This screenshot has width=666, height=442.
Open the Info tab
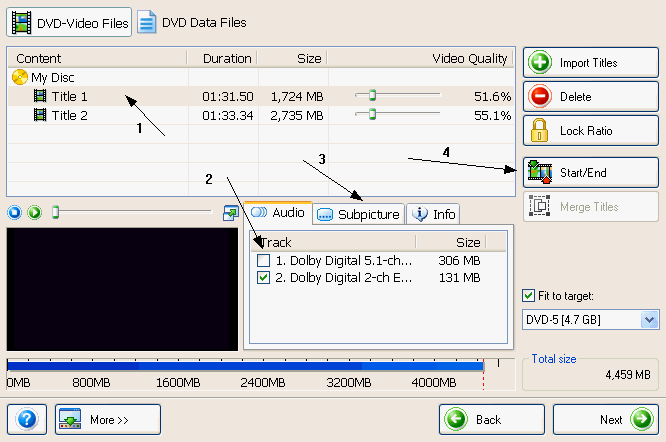433,214
